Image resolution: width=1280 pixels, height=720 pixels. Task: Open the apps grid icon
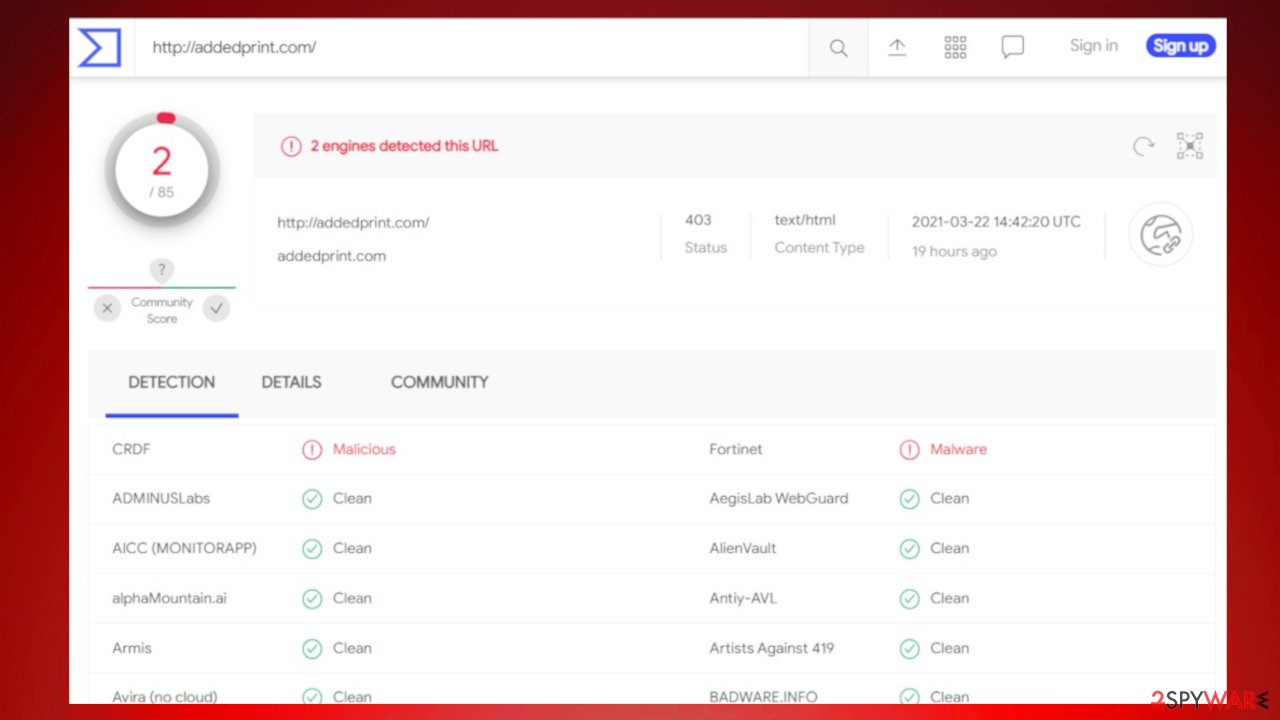[x=955, y=47]
